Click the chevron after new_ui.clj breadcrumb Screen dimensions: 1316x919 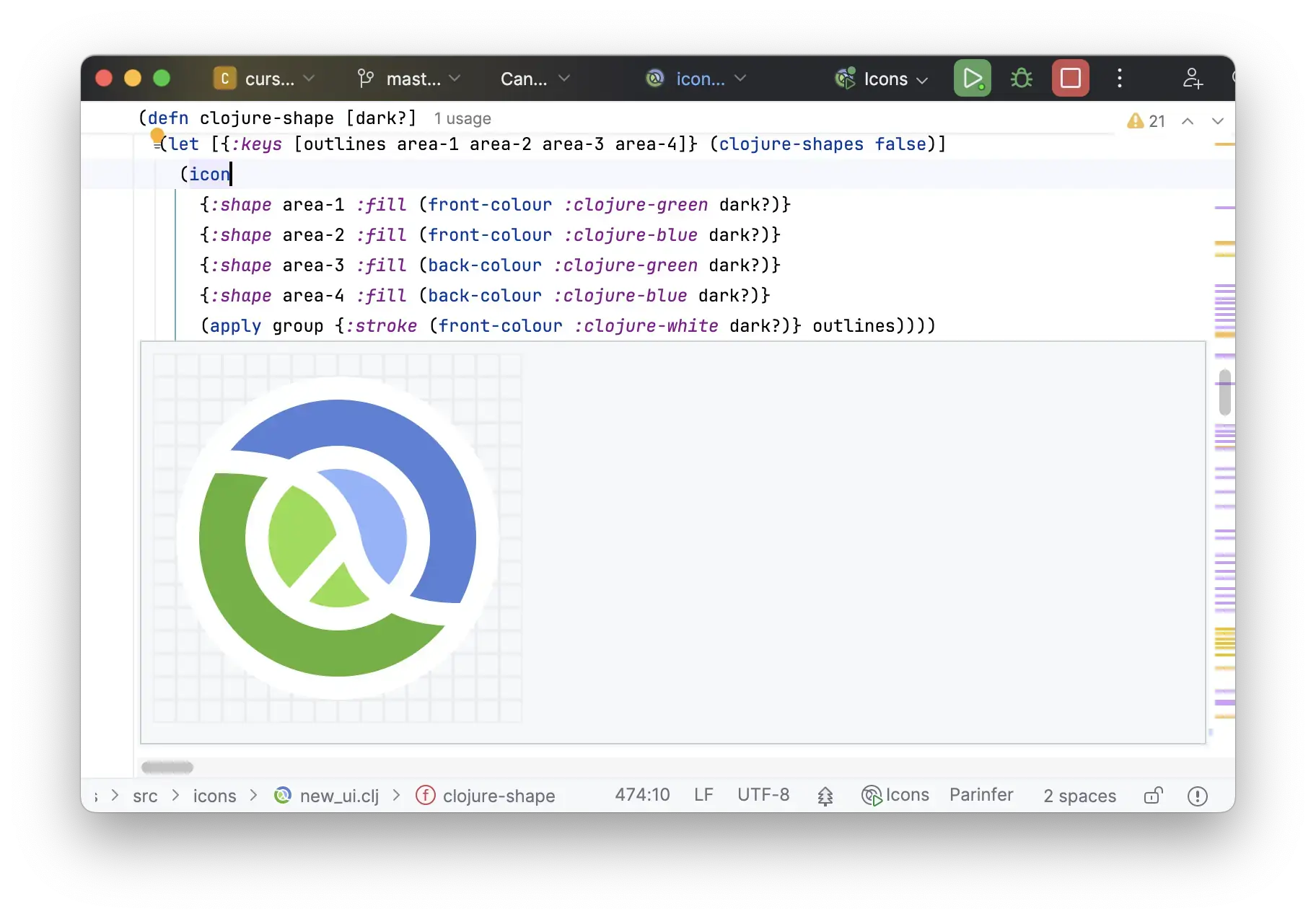click(396, 795)
